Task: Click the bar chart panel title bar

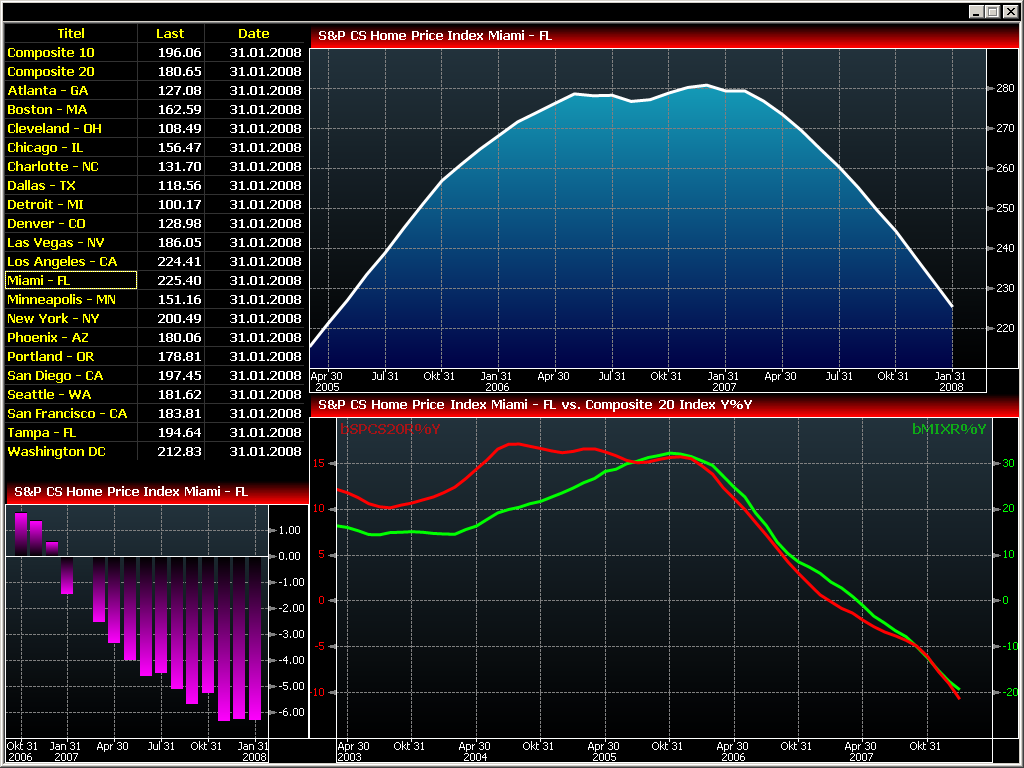Action: (156, 492)
